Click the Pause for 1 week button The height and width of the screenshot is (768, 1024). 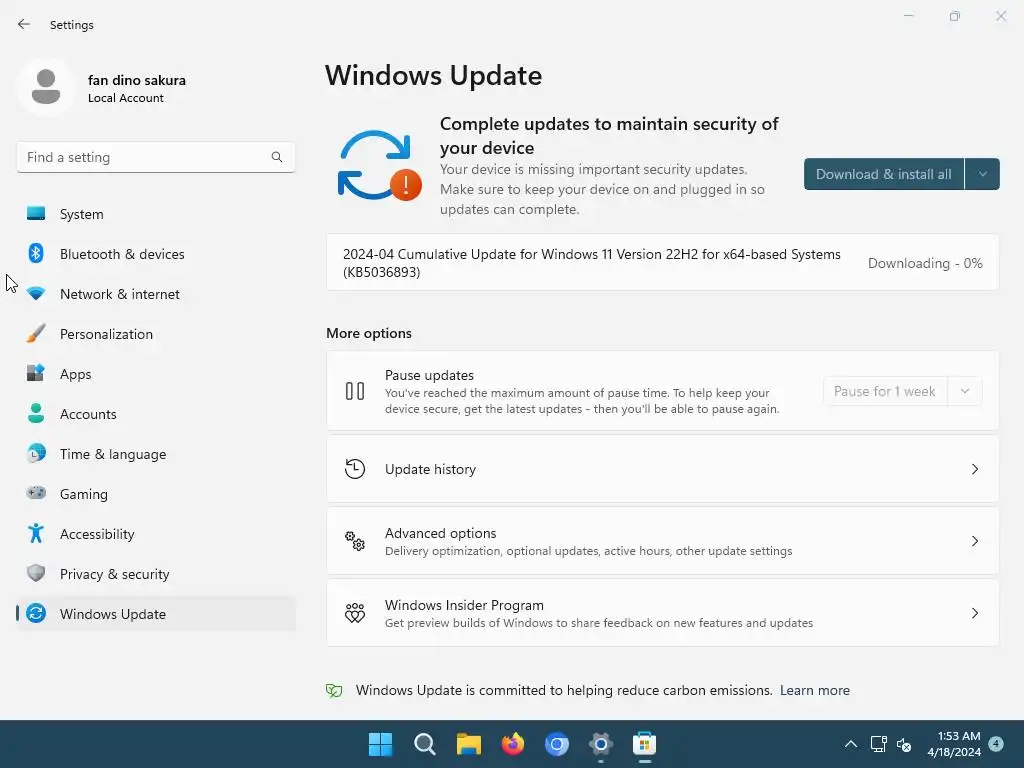[x=885, y=391]
